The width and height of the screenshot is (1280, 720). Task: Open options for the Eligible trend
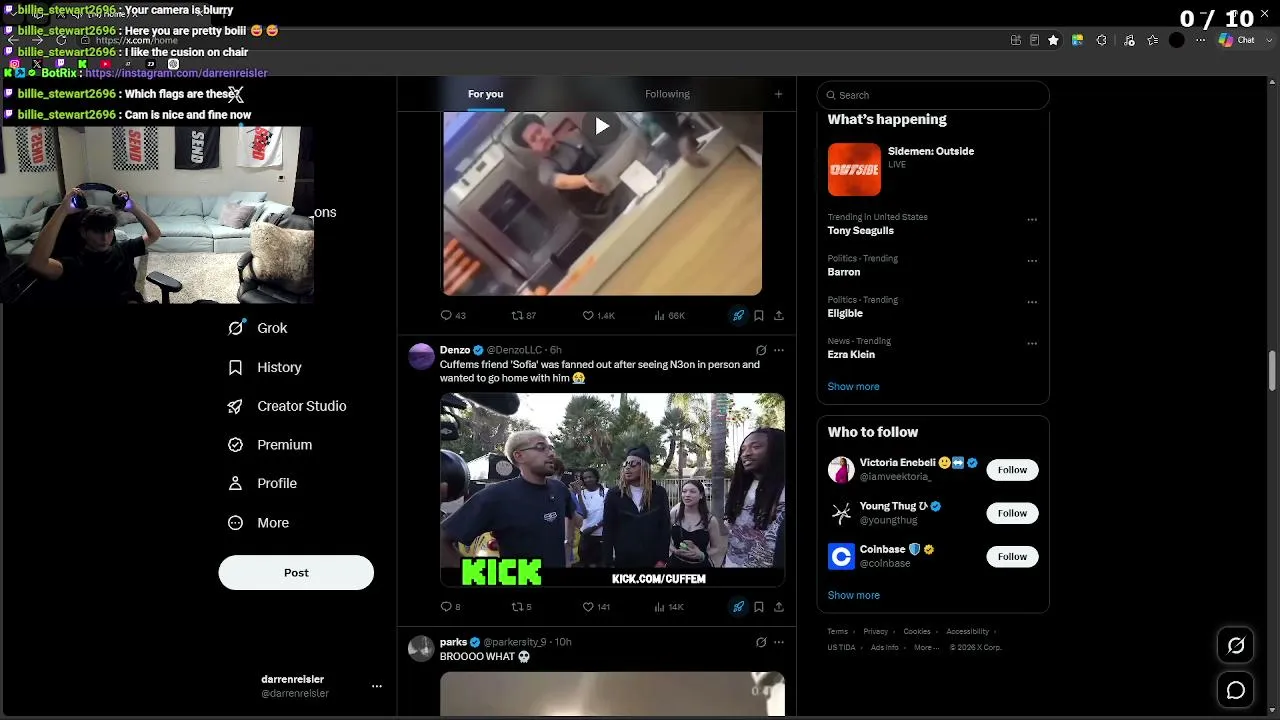1032,302
